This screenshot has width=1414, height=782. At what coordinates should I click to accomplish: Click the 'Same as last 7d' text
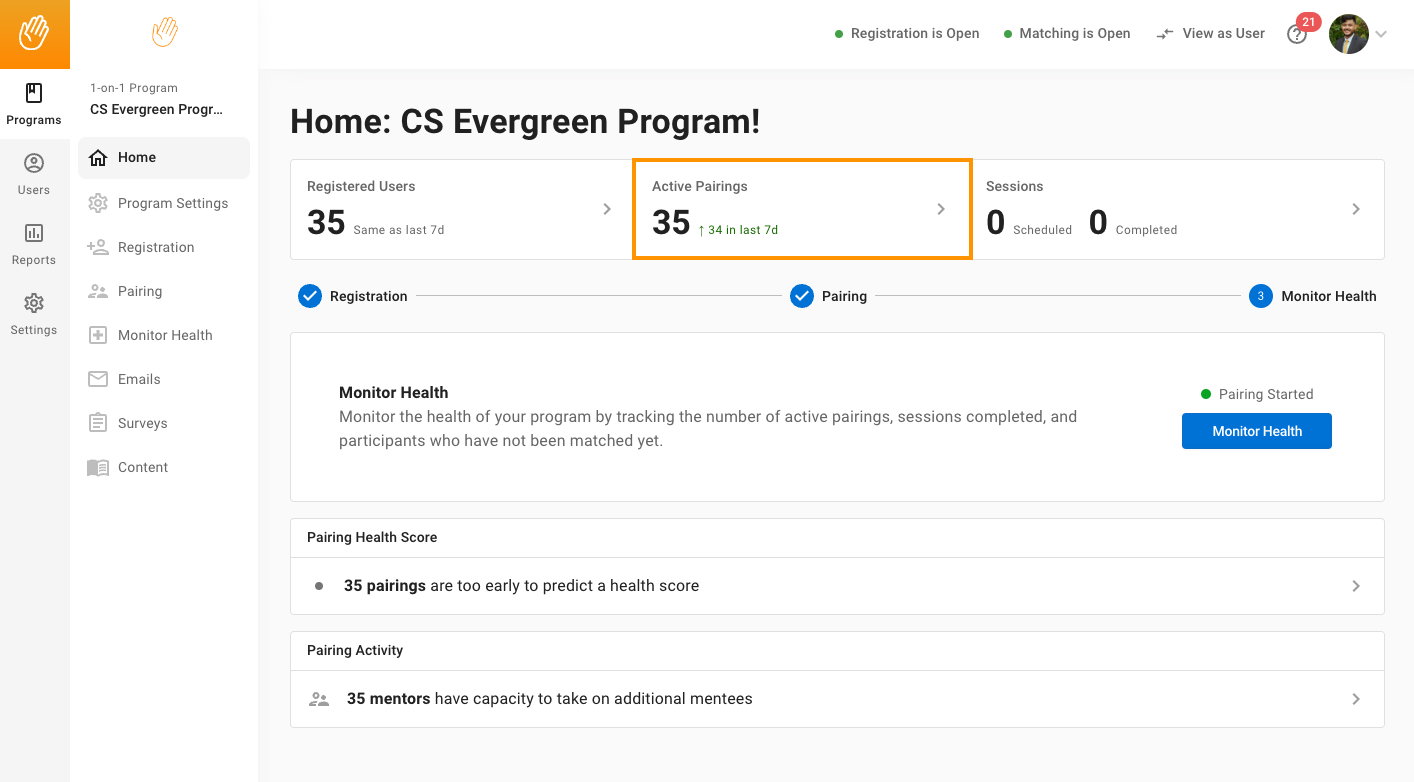coord(399,230)
